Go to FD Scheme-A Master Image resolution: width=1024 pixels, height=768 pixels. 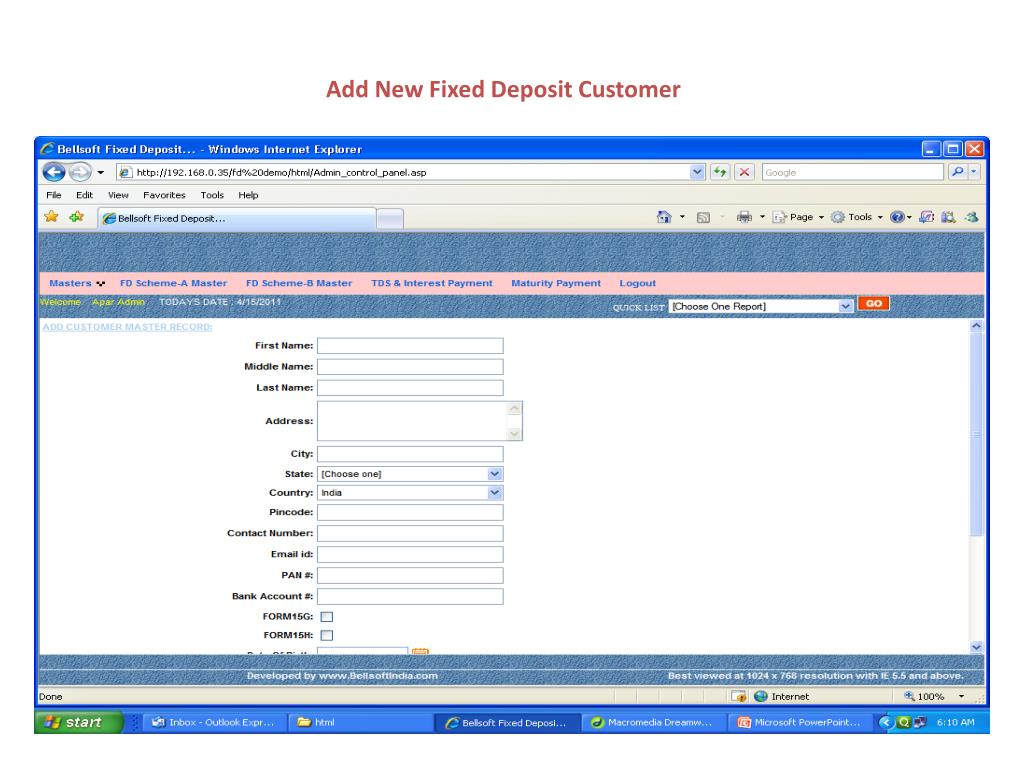pyautogui.click(x=174, y=283)
